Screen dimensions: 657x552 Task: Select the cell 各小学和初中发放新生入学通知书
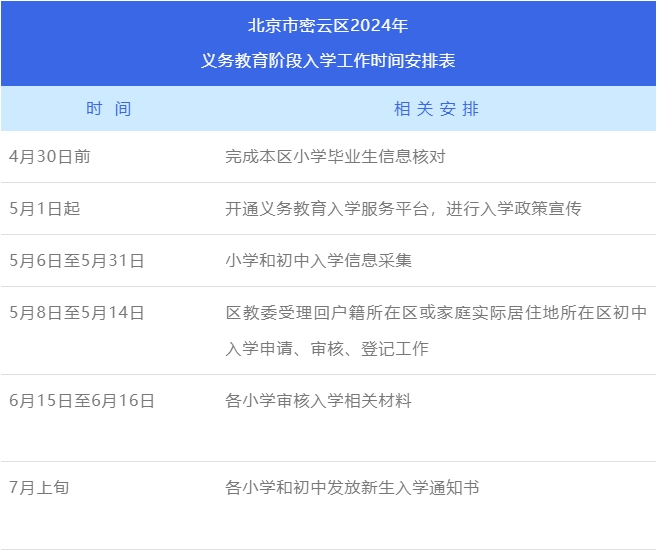(x=352, y=487)
